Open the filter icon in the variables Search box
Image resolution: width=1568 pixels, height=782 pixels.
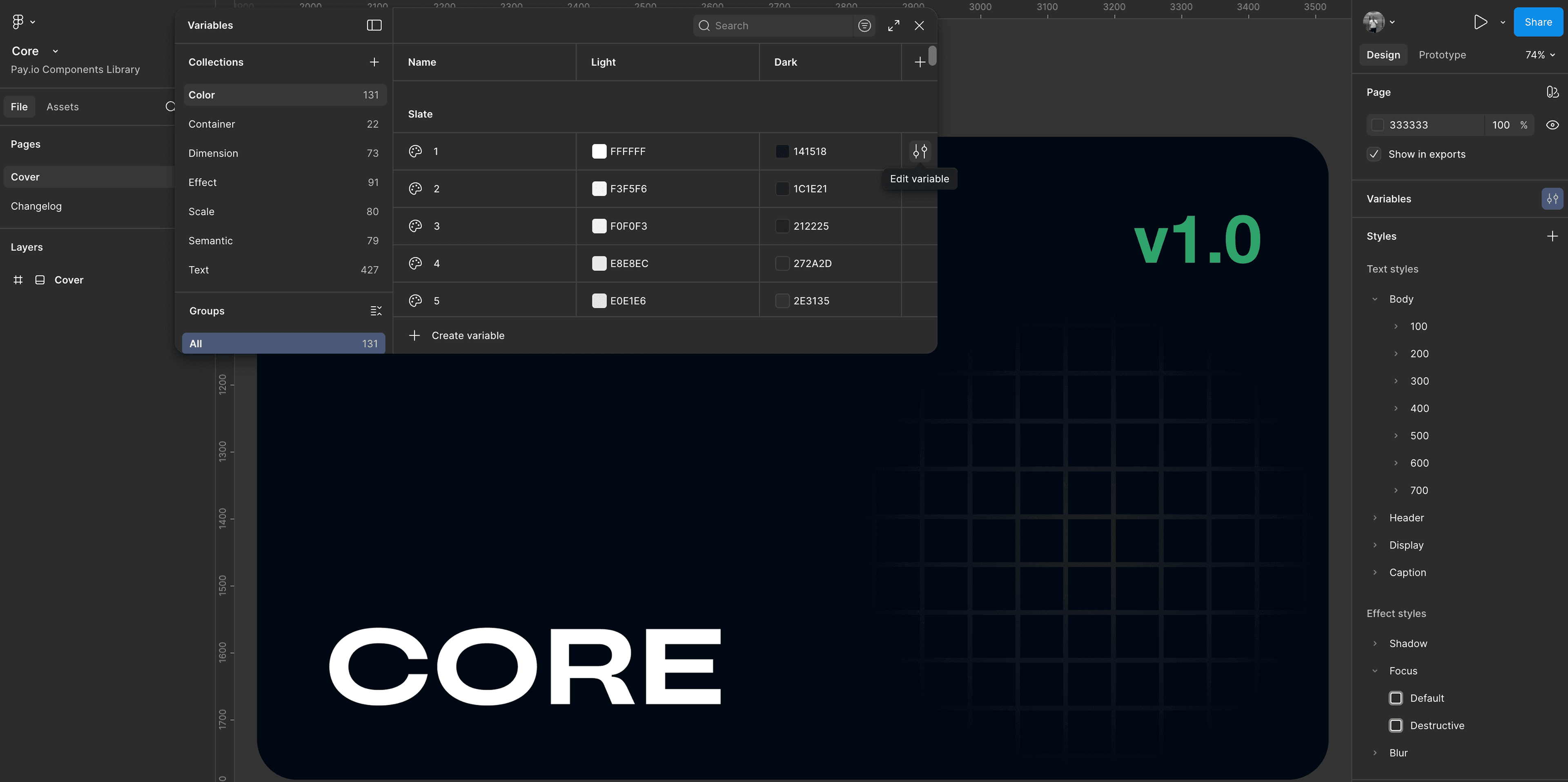click(x=864, y=26)
